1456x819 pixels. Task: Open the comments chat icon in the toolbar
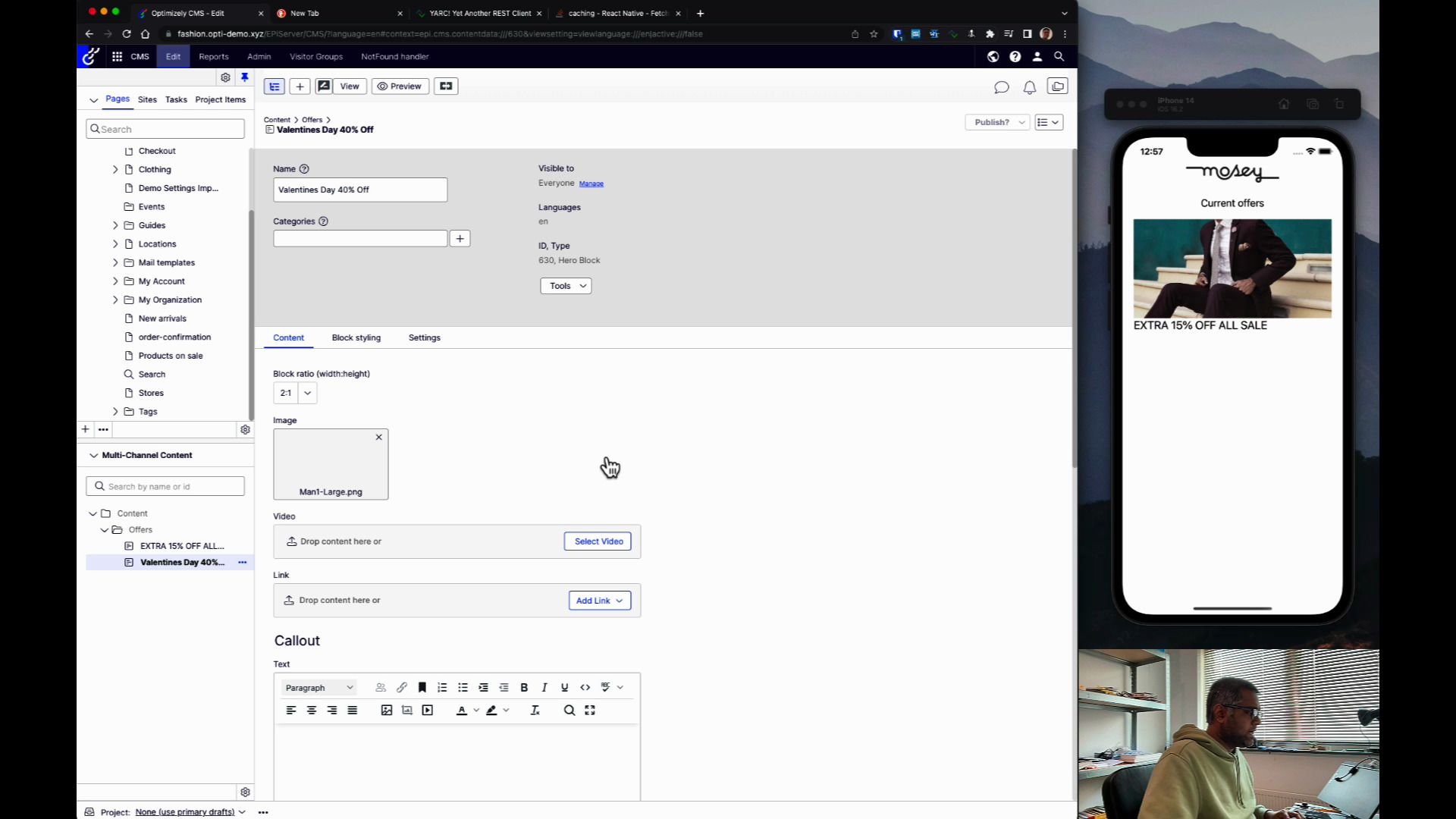[x=1001, y=86]
